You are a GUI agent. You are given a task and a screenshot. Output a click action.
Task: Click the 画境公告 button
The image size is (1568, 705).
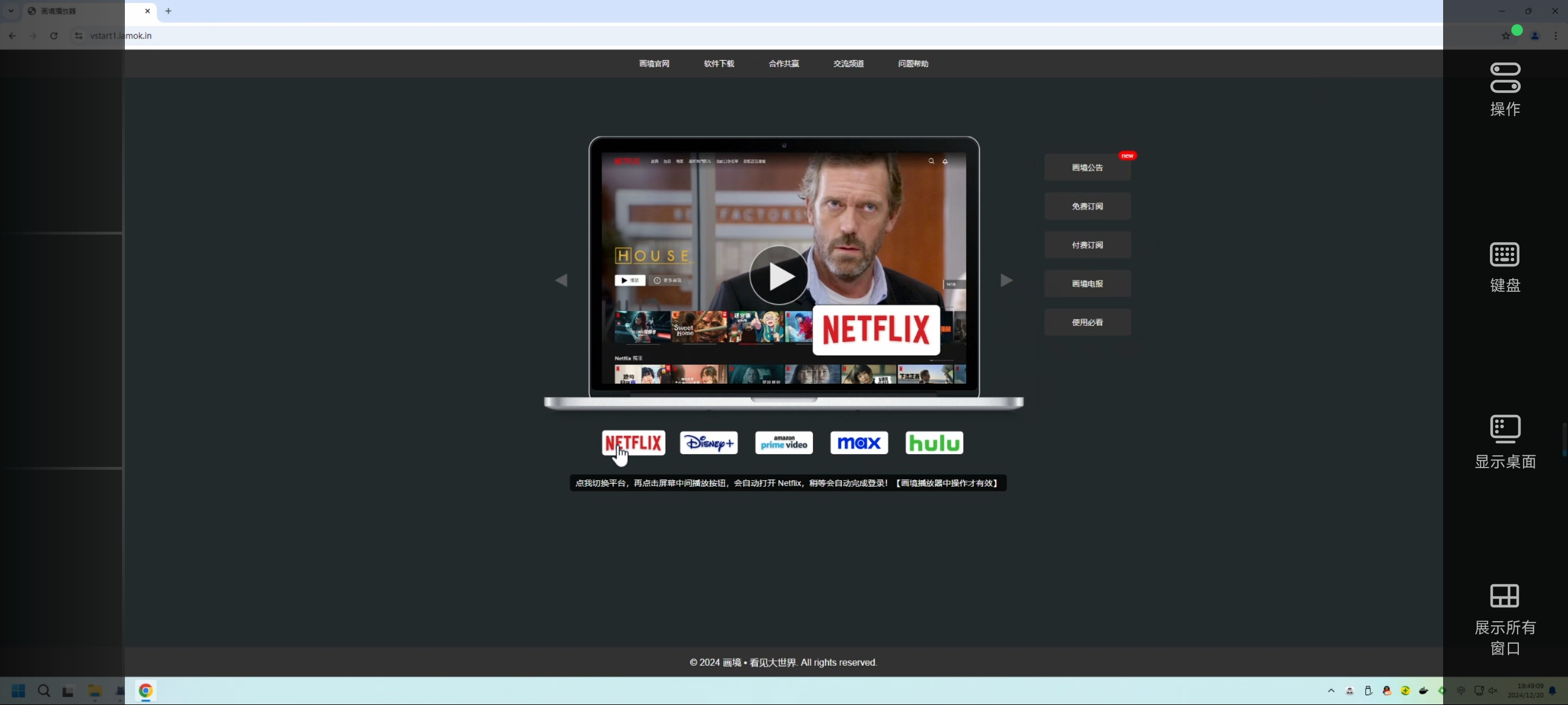(1087, 167)
